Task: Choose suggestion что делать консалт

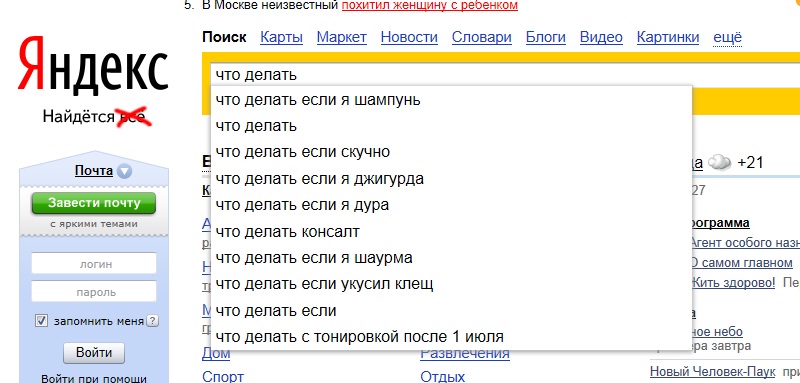Action: [451, 232]
